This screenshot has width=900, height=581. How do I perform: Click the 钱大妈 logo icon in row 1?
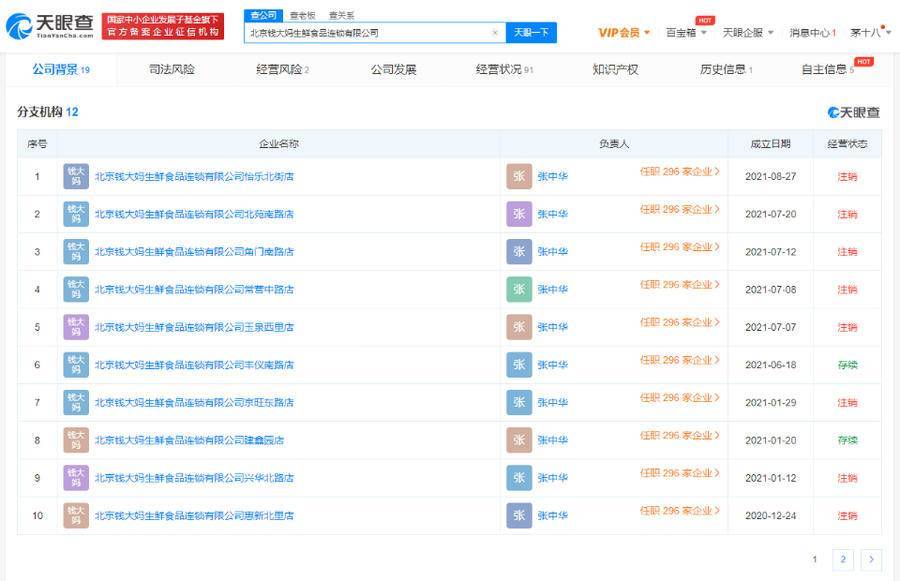tap(76, 177)
